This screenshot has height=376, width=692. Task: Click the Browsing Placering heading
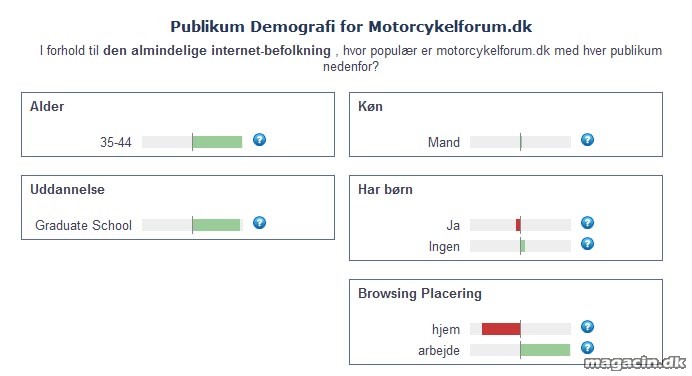point(420,293)
